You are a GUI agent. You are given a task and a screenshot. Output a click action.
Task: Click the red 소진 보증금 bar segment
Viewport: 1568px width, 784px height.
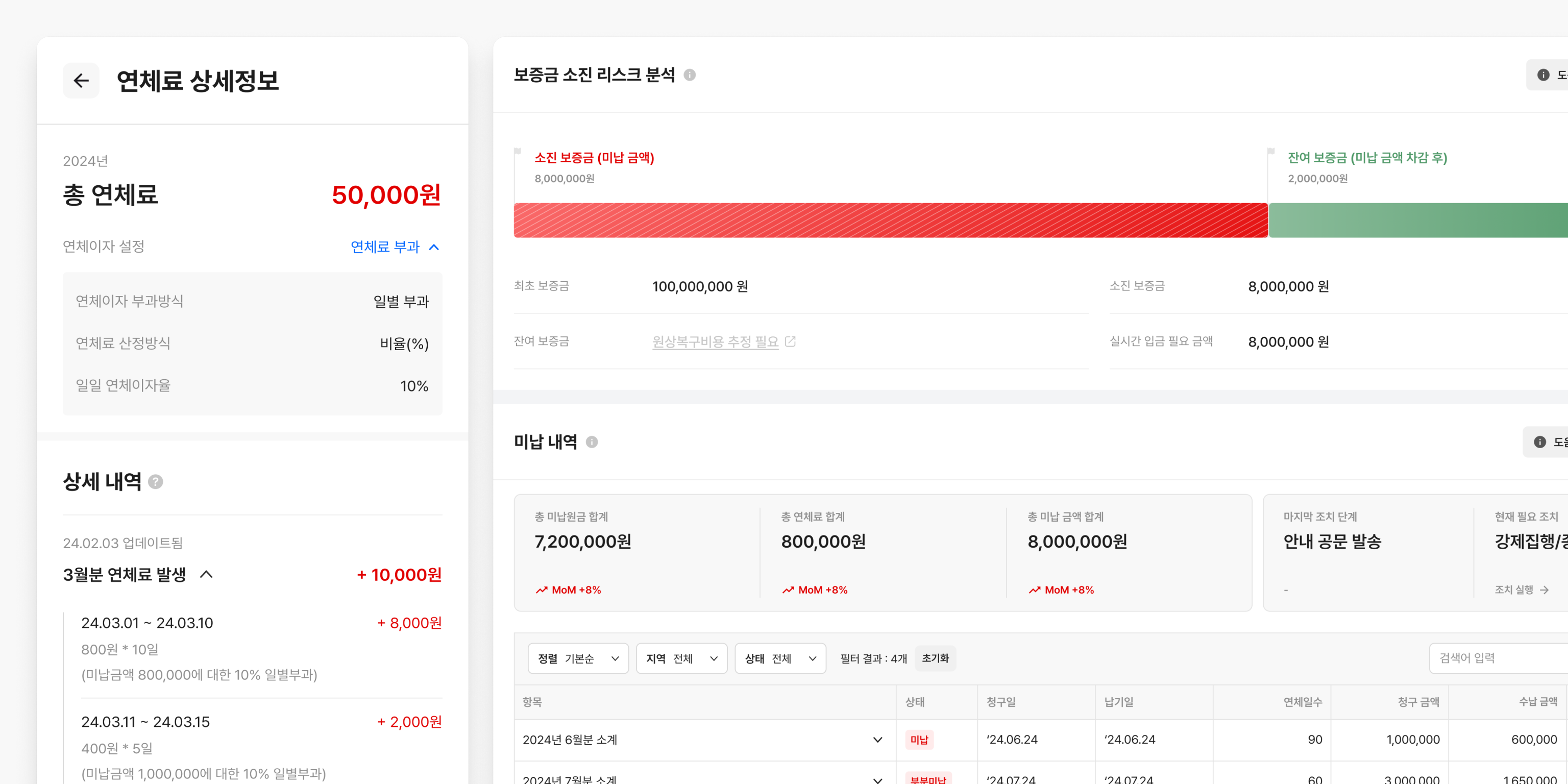pyautogui.click(x=891, y=220)
